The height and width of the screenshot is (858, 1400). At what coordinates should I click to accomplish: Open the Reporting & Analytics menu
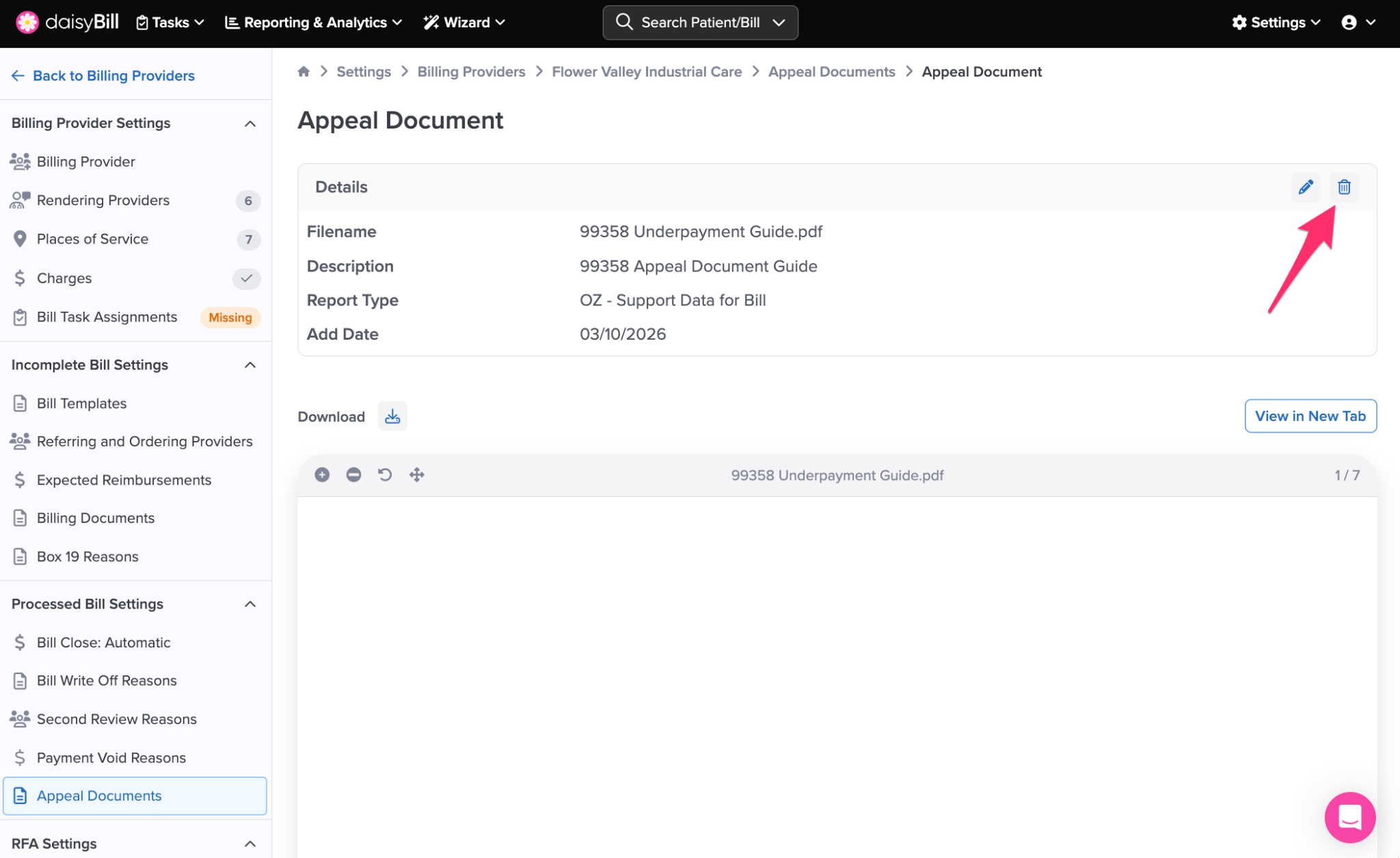tap(314, 23)
